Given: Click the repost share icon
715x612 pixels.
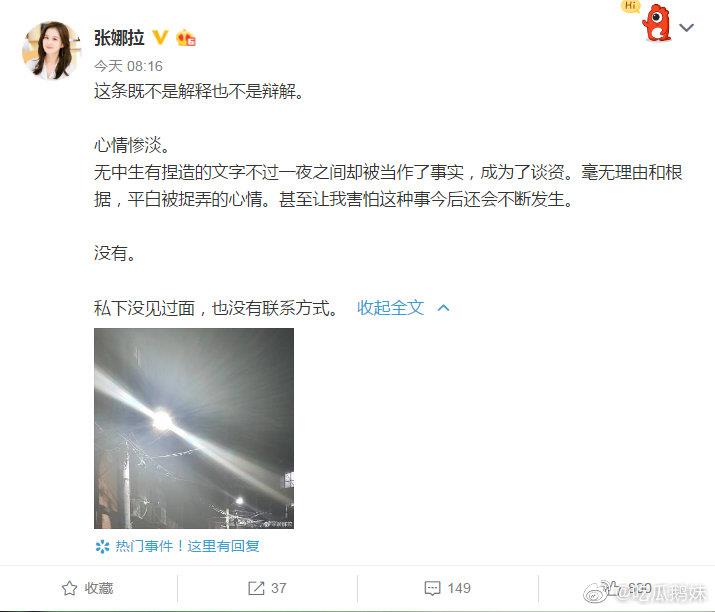Looking at the screenshot, I should point(256,588).
